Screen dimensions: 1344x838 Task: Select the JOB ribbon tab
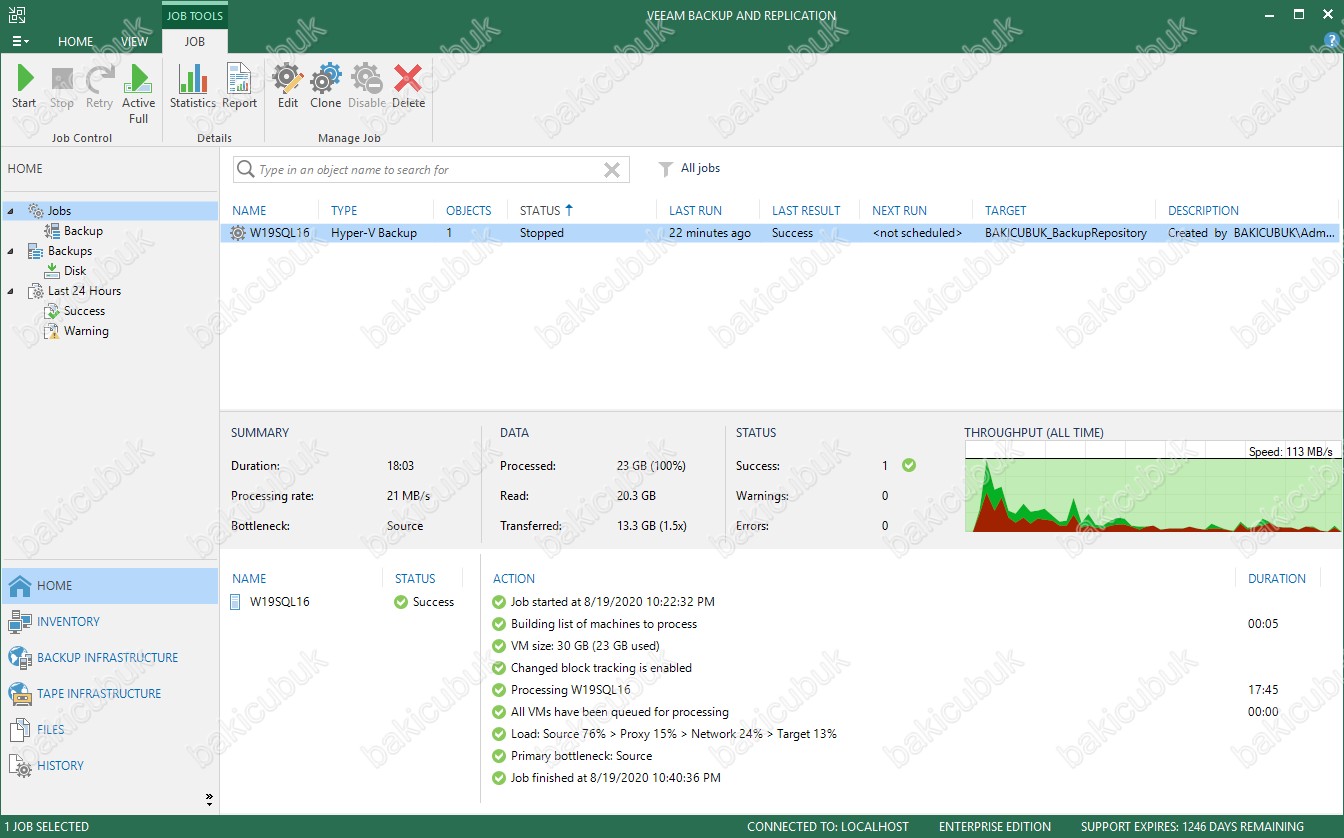pyautogui.click(x=195, y=42)
